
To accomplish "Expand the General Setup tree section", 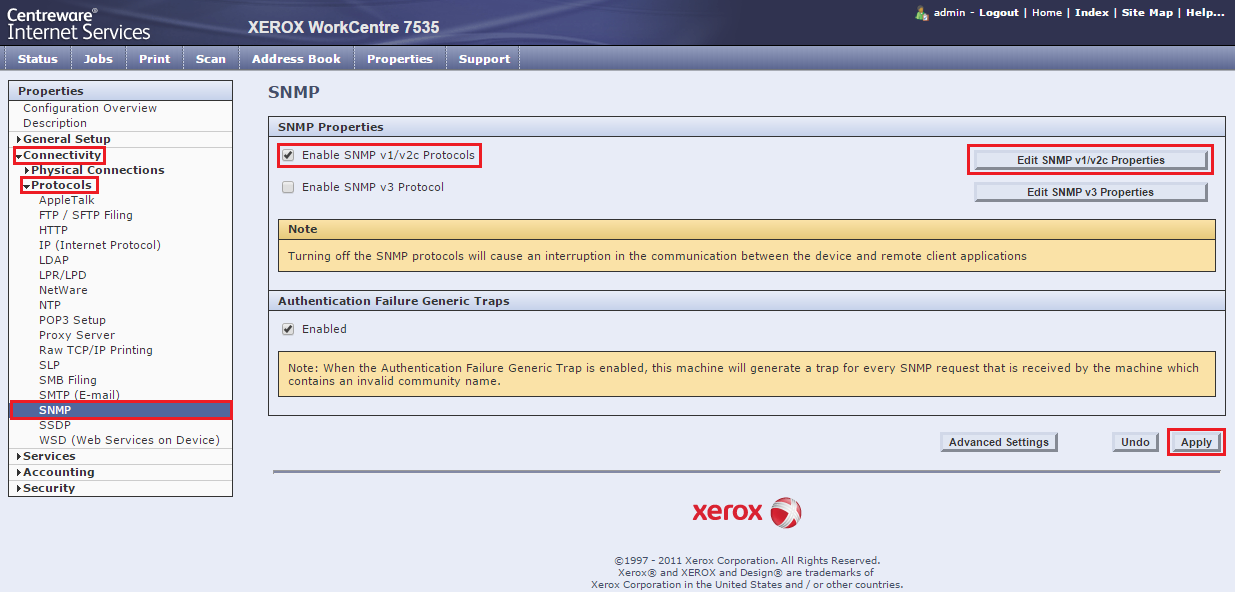I will (x=19, y=140).
